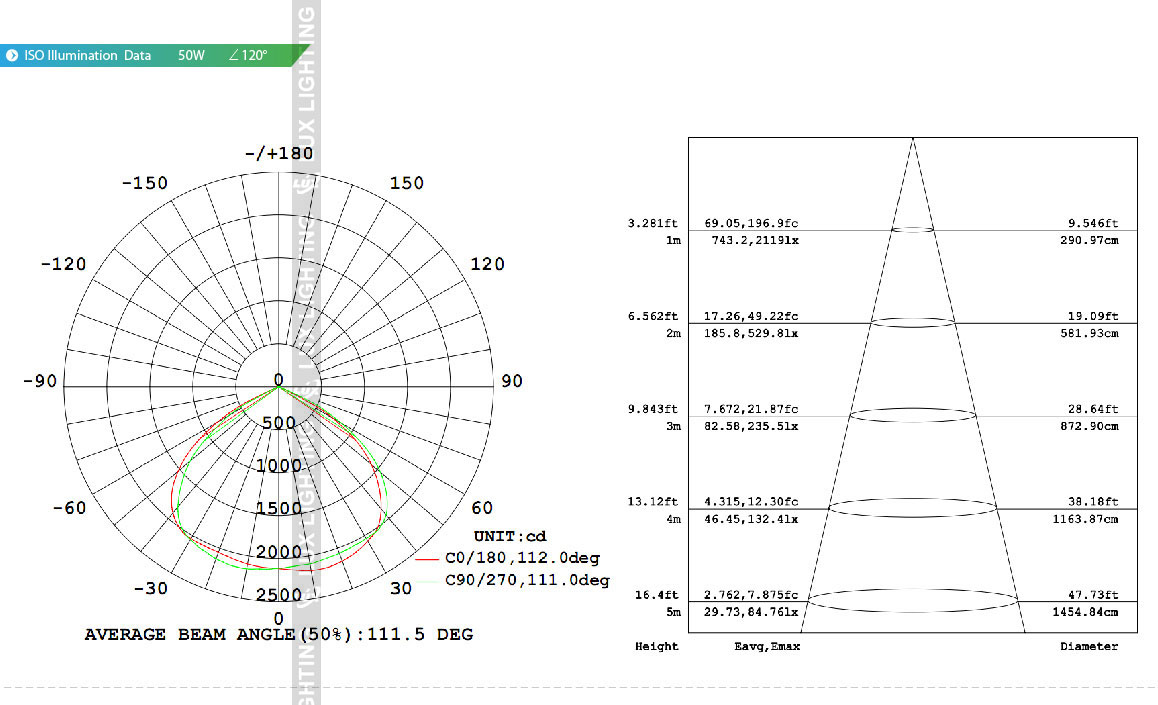
Task: Click the 38.18ft diameter value
Action: tap(1093, 502)
